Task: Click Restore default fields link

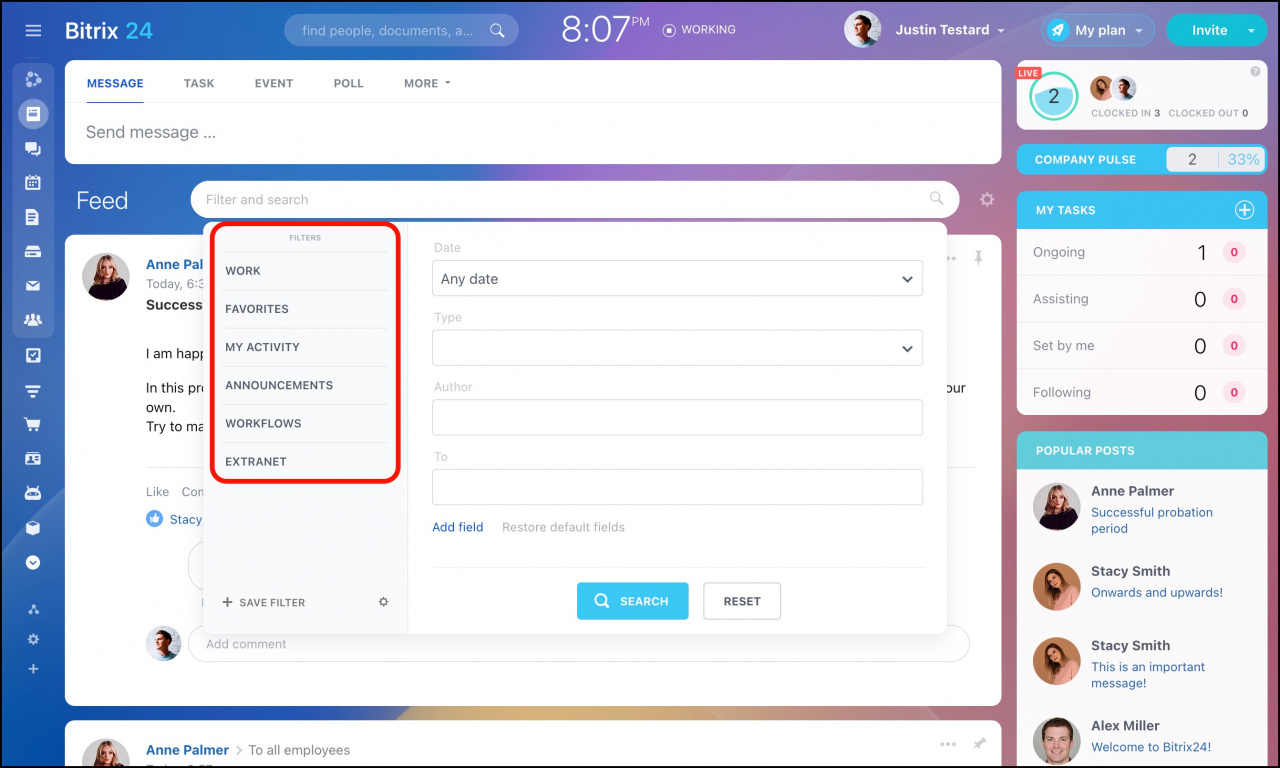Action: [563, 527]
